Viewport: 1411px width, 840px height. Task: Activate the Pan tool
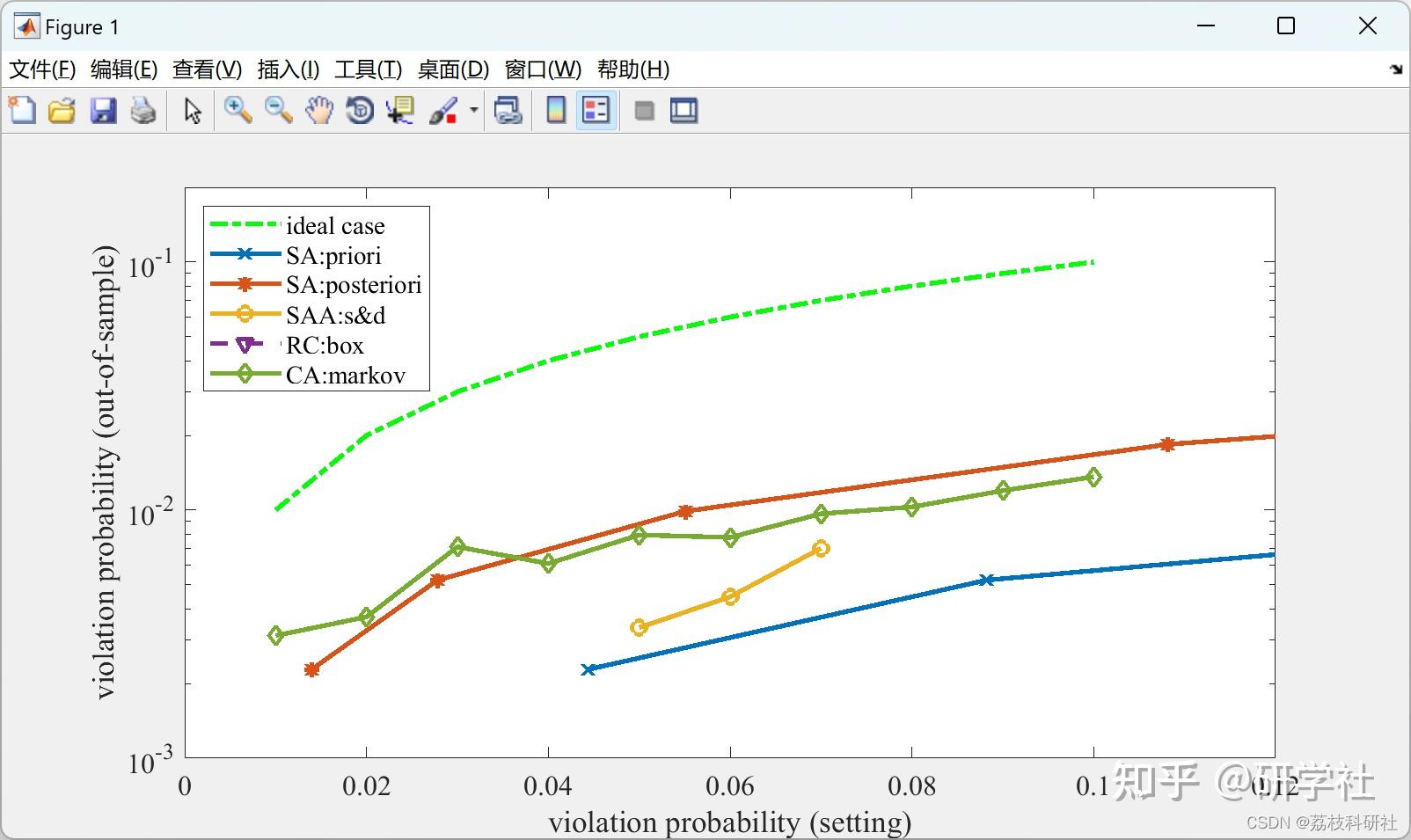pyautogui.click(x=318, y=110)
